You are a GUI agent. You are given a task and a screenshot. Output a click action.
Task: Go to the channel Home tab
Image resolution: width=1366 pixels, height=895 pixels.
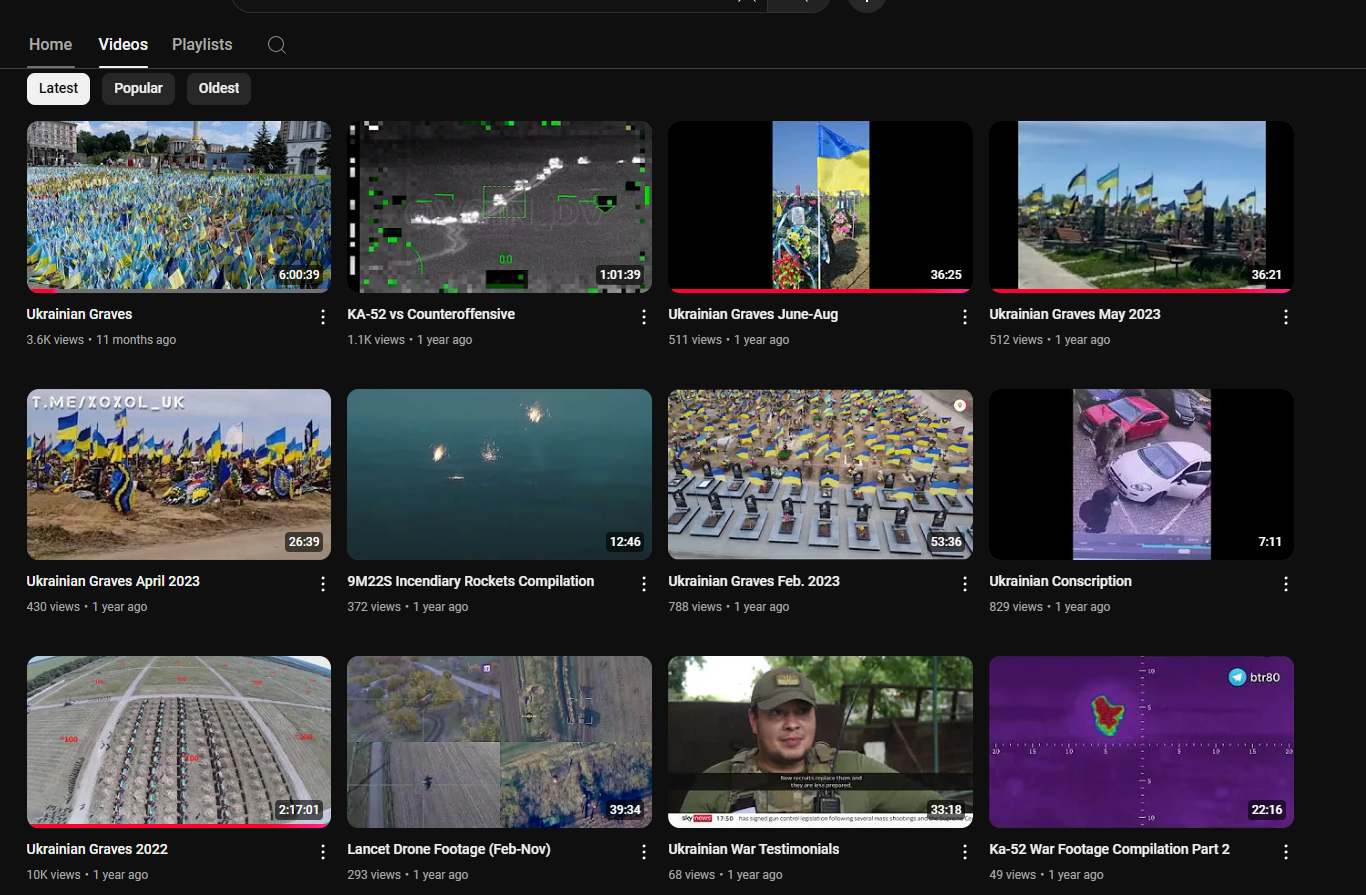pos(51,45)
